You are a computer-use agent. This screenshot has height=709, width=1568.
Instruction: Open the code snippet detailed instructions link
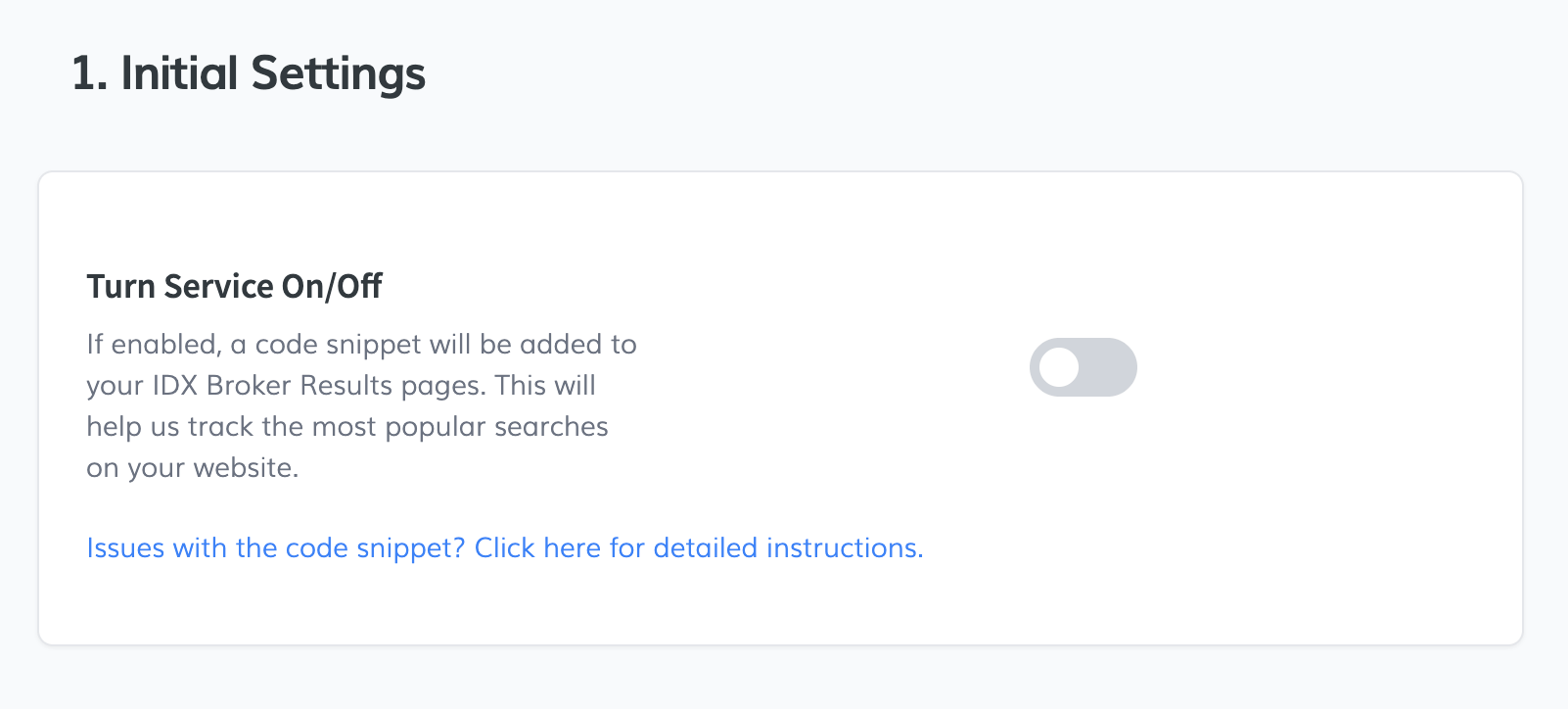click(x=504, y=547)
